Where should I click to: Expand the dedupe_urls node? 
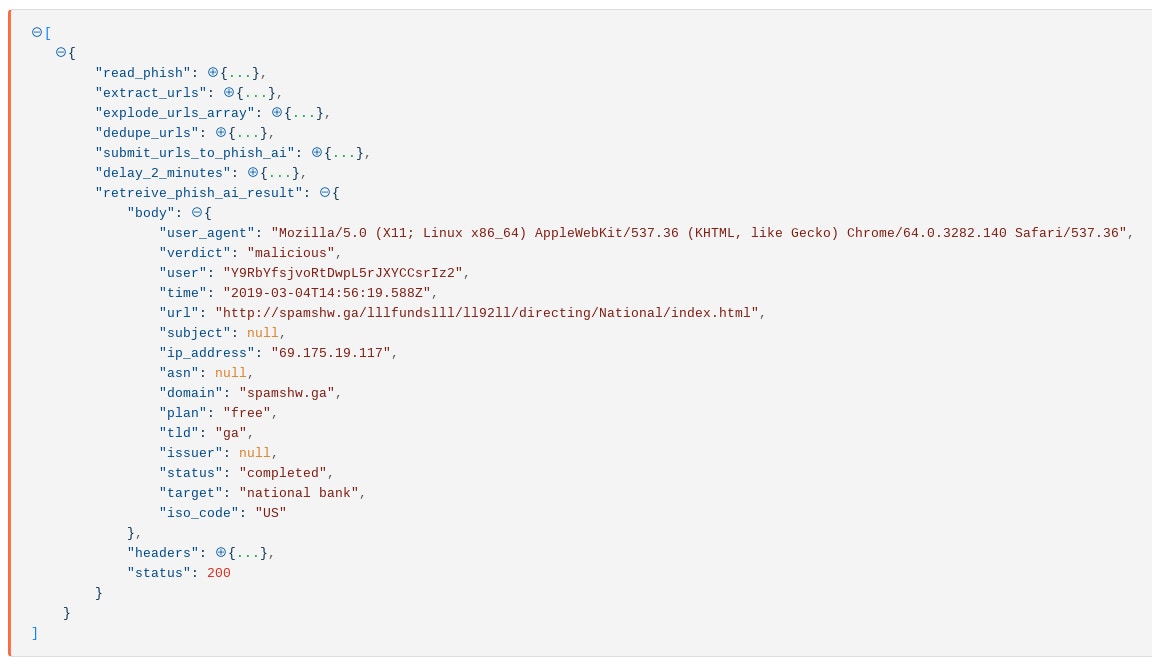coord(221,133)
